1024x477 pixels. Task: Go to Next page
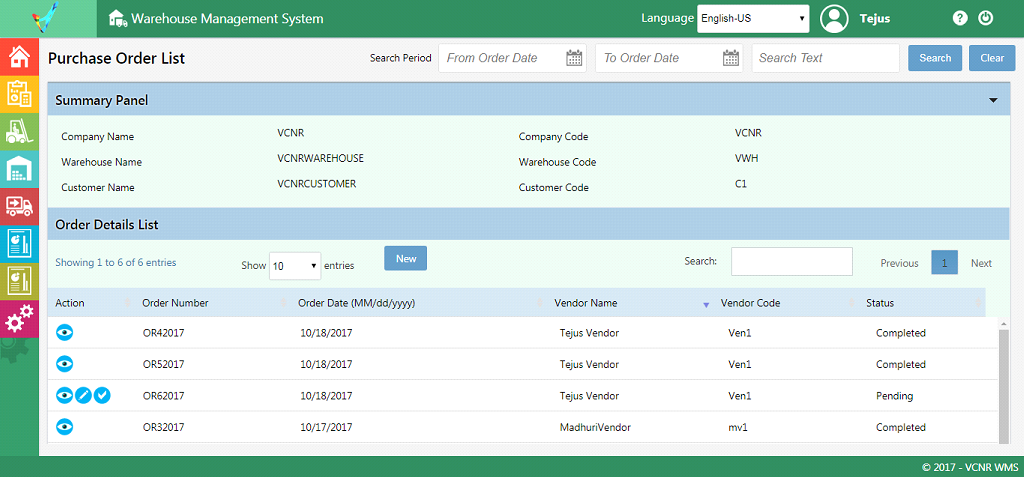pyautogui.click(x=981, y=263)
